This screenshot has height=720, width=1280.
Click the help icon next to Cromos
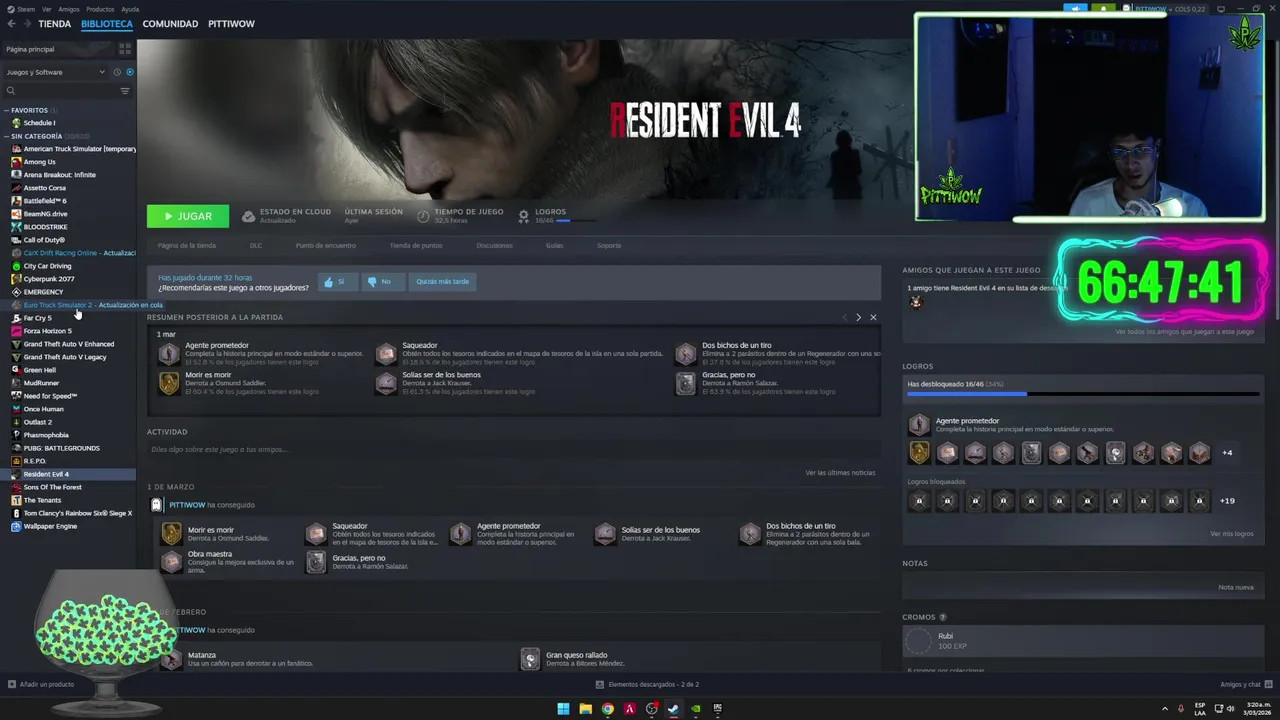coord(943,617)
